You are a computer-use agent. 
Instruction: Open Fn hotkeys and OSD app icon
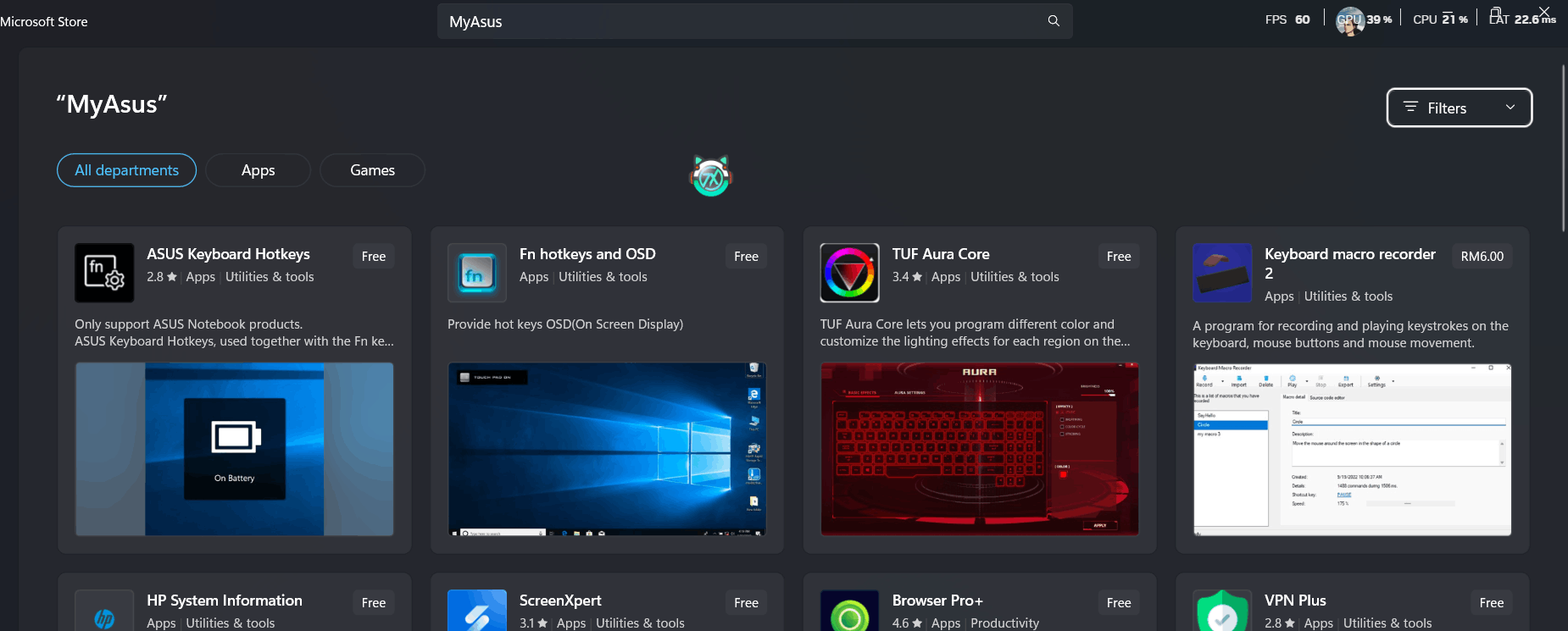[477, 273]
